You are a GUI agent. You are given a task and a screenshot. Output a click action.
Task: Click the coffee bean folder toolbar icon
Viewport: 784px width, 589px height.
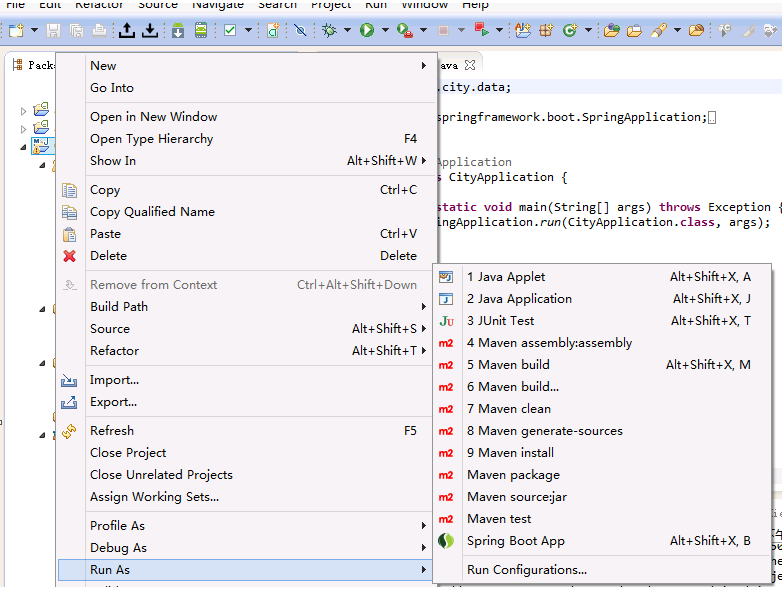click(x=696, y=30)
